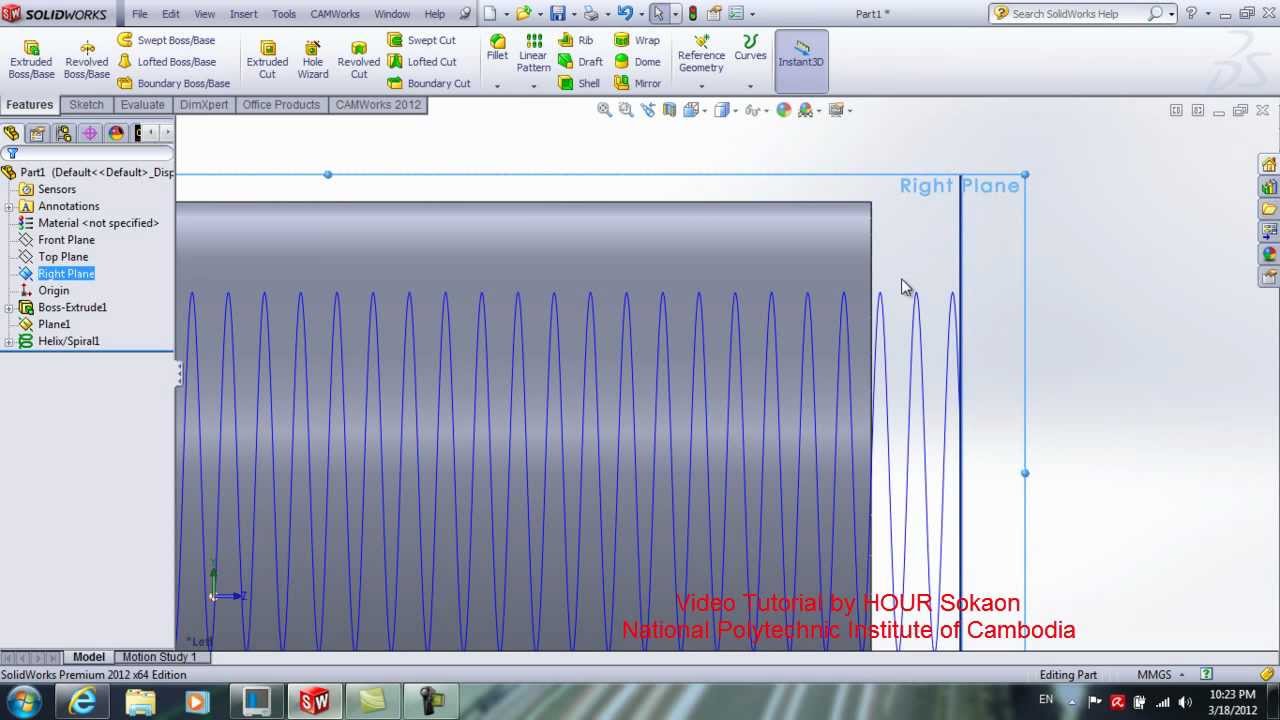Choose the Wrap feature
Screen dimensions: 1280x720
(x=637, y=40)
